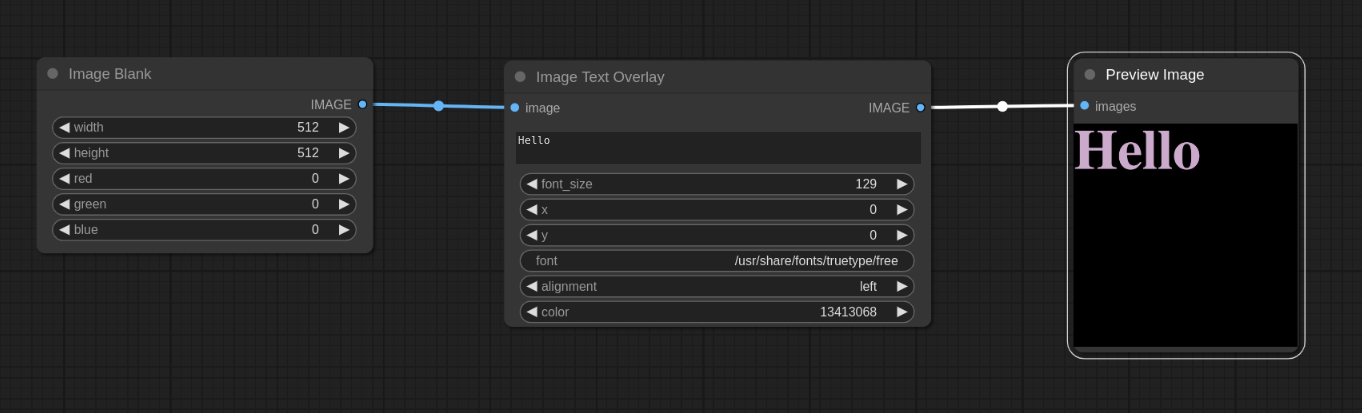Click the height value 512
1362x413 pixels.
coord(308,153)
